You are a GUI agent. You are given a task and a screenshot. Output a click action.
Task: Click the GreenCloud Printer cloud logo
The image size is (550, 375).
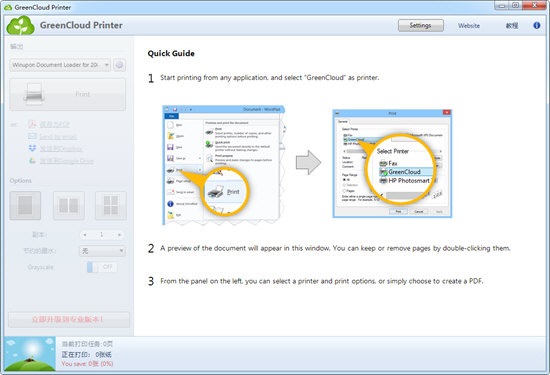point(21,25)
